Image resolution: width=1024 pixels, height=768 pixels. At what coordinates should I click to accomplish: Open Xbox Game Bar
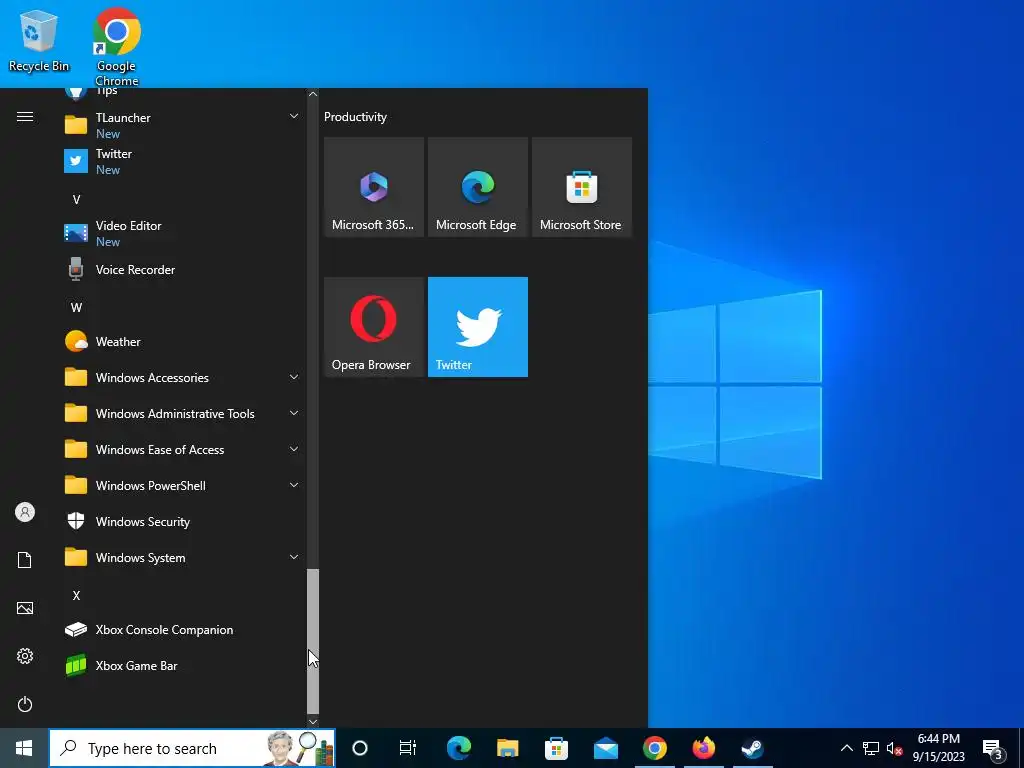point(181,665)
